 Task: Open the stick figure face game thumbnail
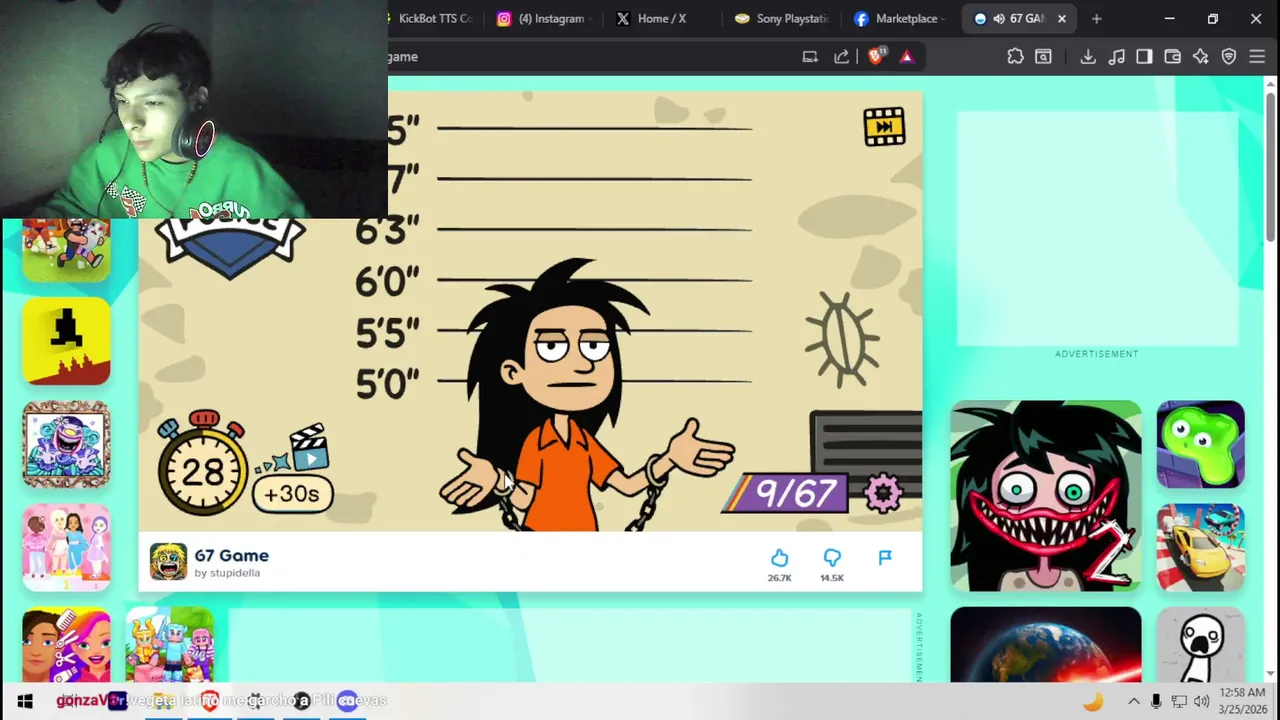point(1201,645)
